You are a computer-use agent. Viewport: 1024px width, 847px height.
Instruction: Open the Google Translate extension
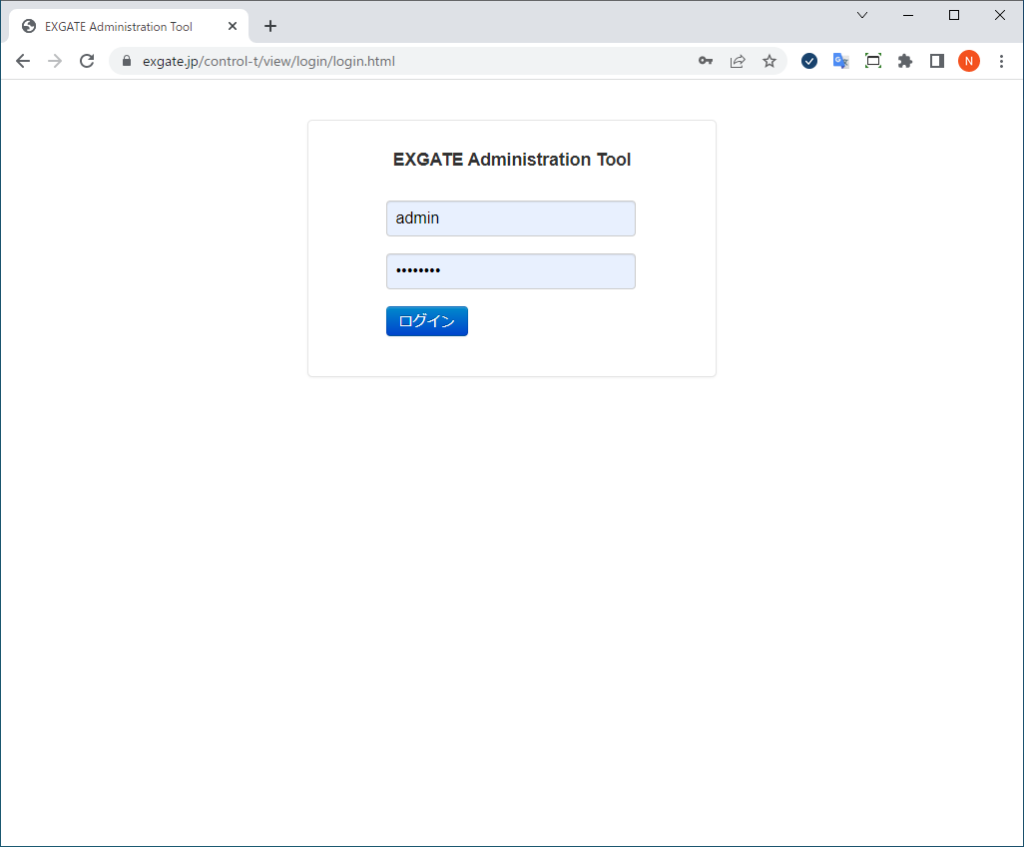841,61
